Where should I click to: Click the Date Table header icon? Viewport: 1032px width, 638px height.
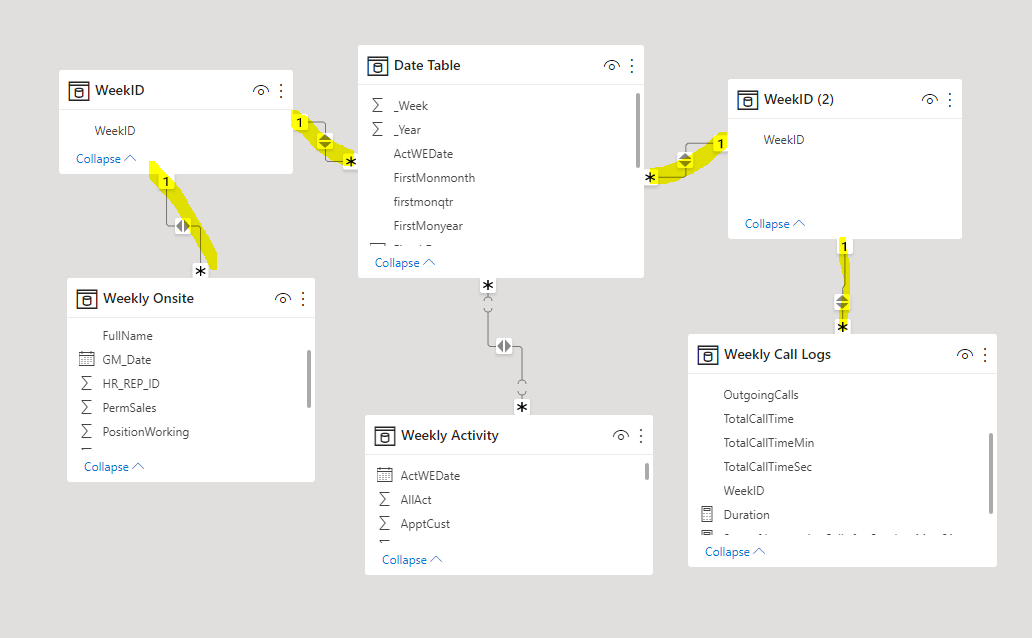tap(377, 66)
